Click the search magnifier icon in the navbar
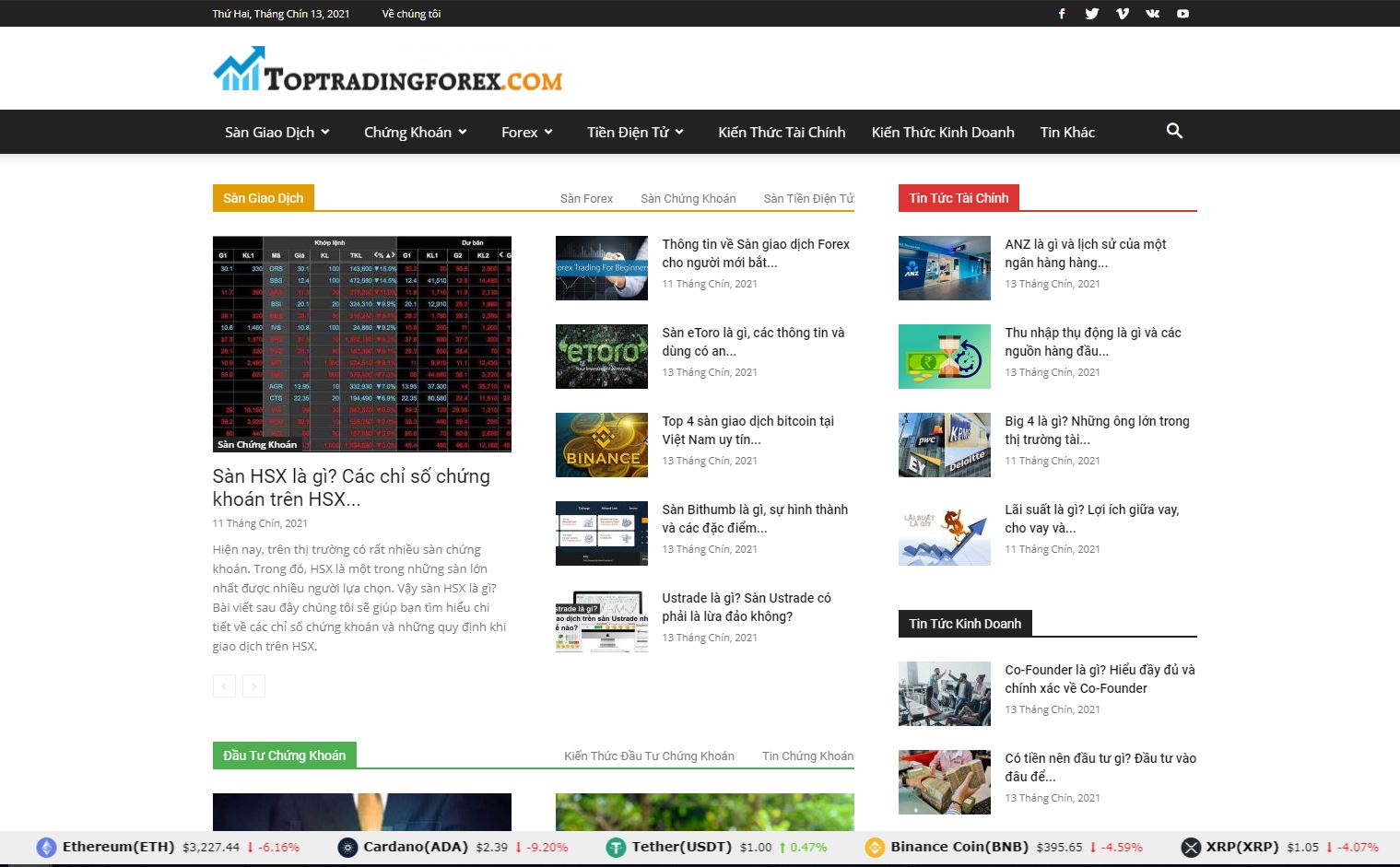The image size is (1400, 867). click(x=1174, y=131)
